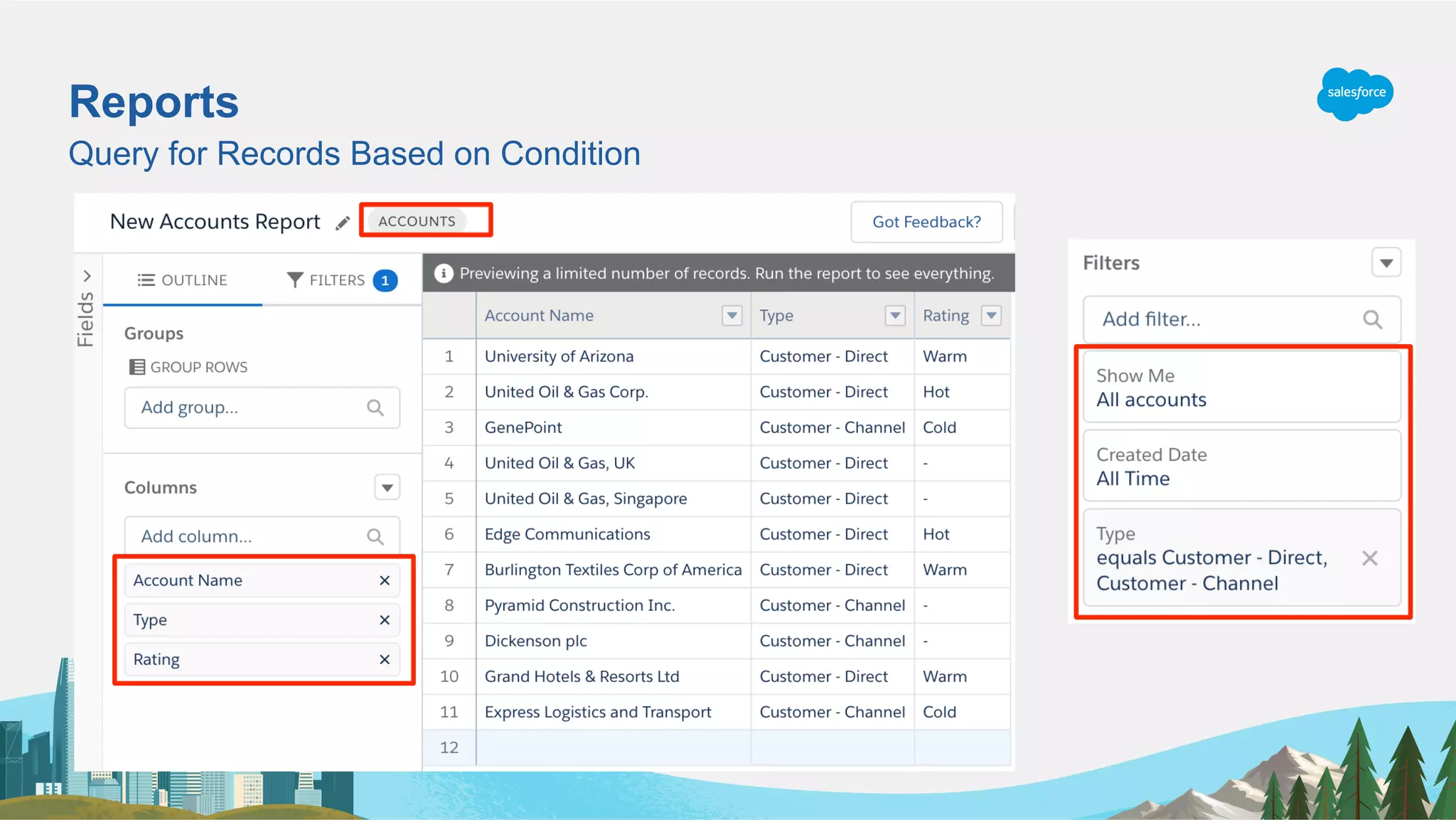Click the search icon in Add group
Screen dimensions: 1456x820
[x=375, y=408]
